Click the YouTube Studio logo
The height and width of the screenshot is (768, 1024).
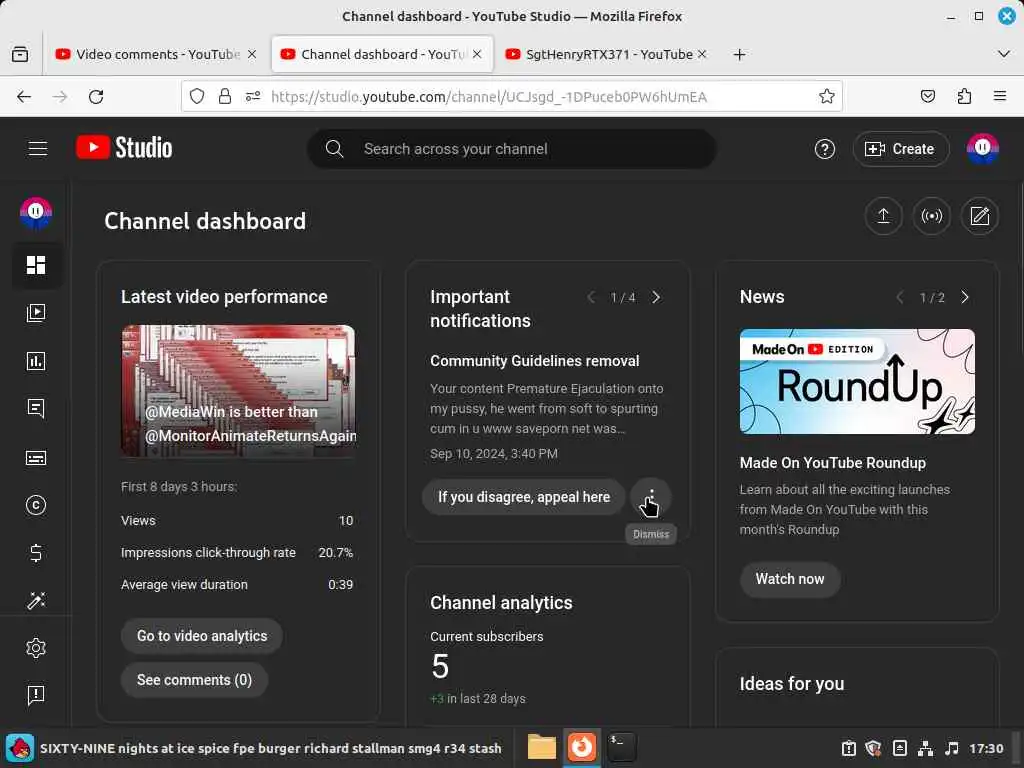point(124,148)
